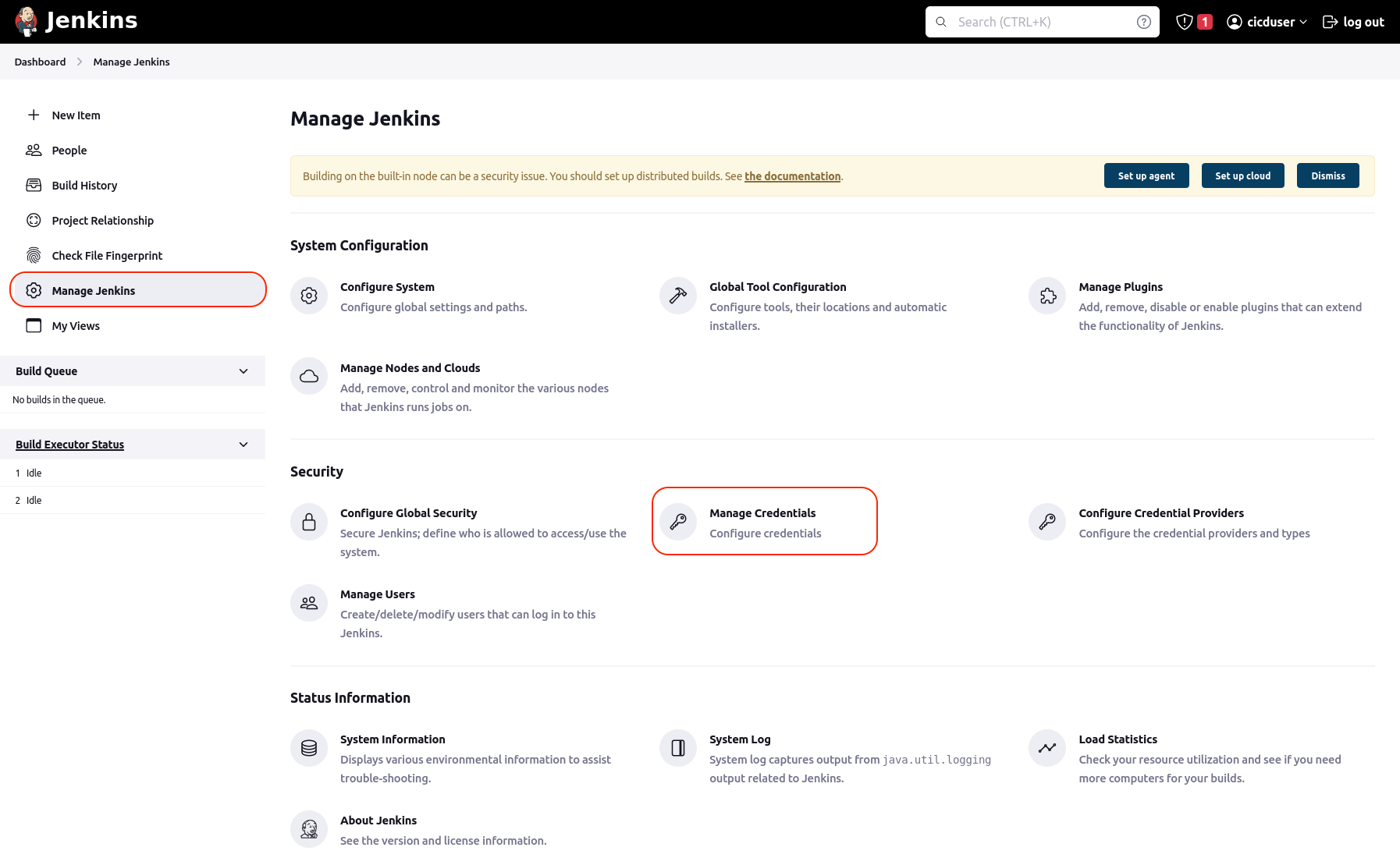Expand the Dashboard breadcrumb chevron
The height and width of the screenshot is (865, 1400).
(80, 62)
